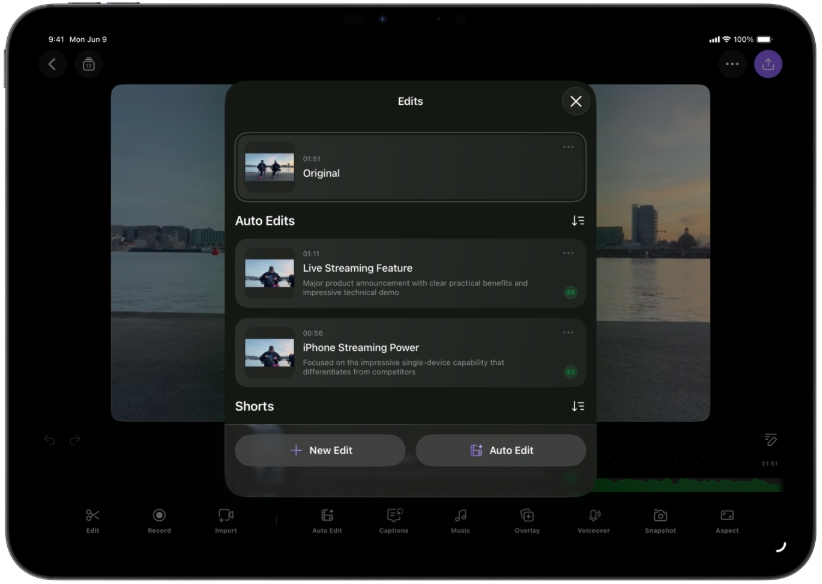The height and width of the screenshot is (584, 822).
Task: Click the 01:11 duration label
Action: point(311,254)
